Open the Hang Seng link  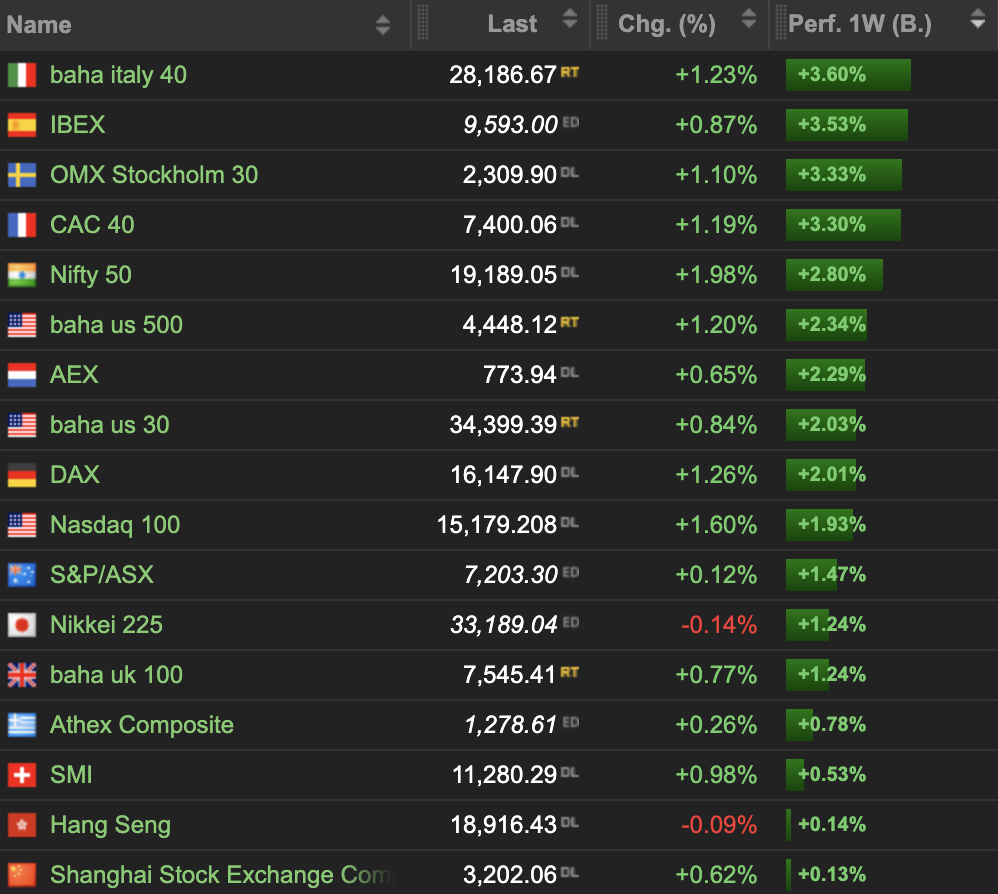[x=111, y=825]
